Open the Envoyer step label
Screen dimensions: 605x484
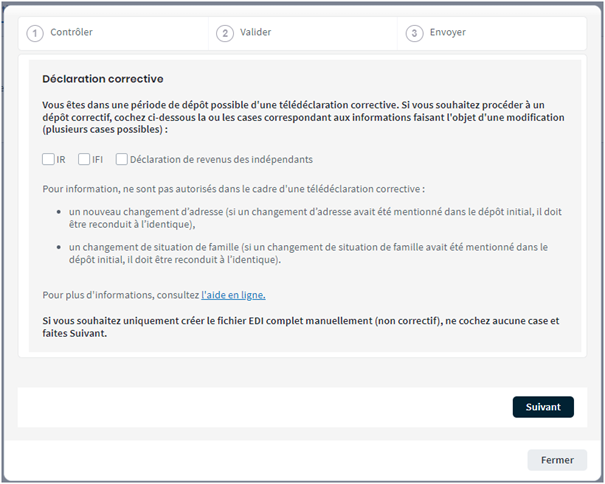point(447,32)
